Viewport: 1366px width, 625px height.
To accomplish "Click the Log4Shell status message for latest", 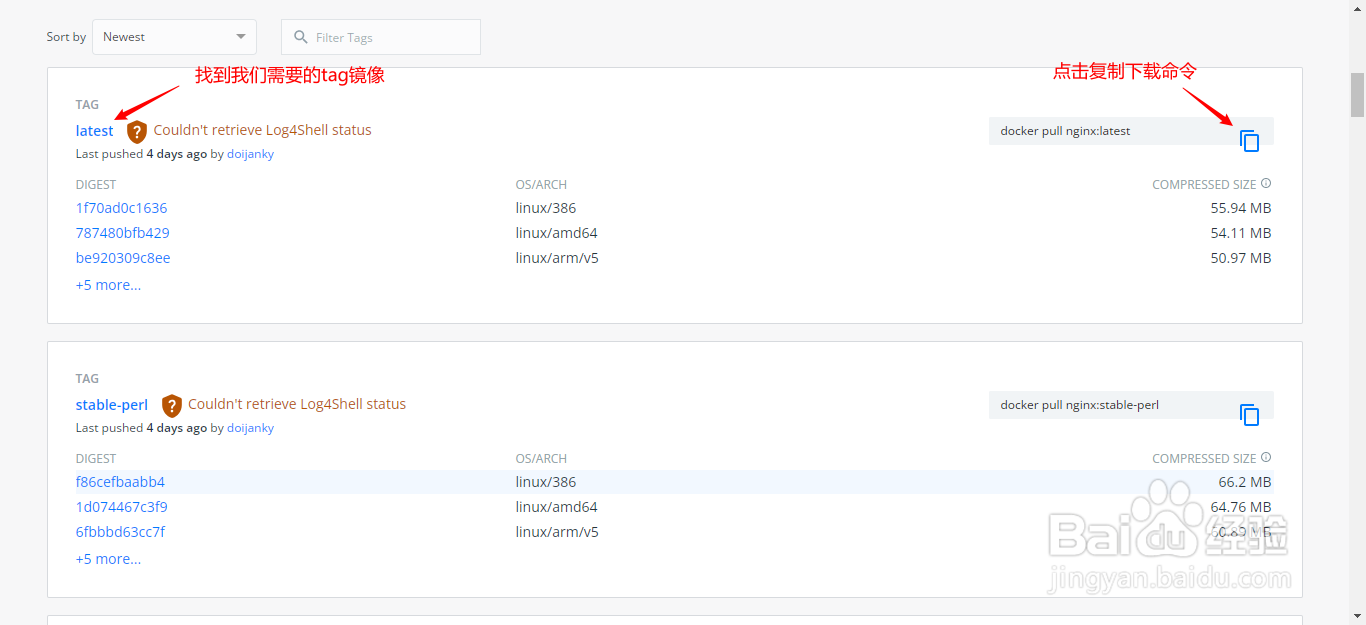I will coord(263,130).
